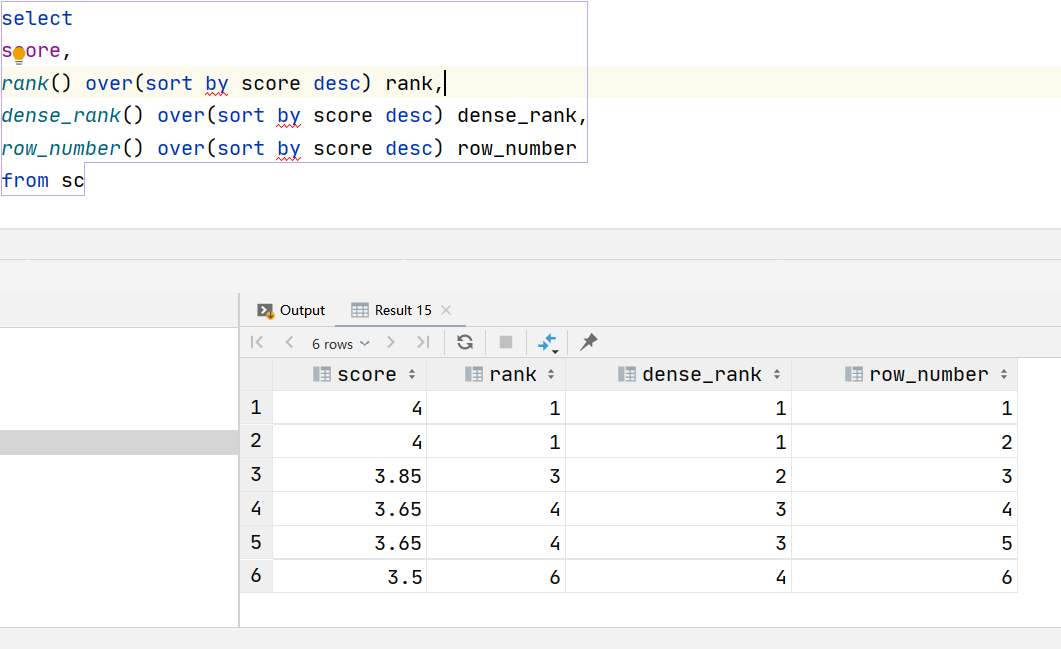
Task: Click the rank() function in editor
Action: click(x=36, y=83)
